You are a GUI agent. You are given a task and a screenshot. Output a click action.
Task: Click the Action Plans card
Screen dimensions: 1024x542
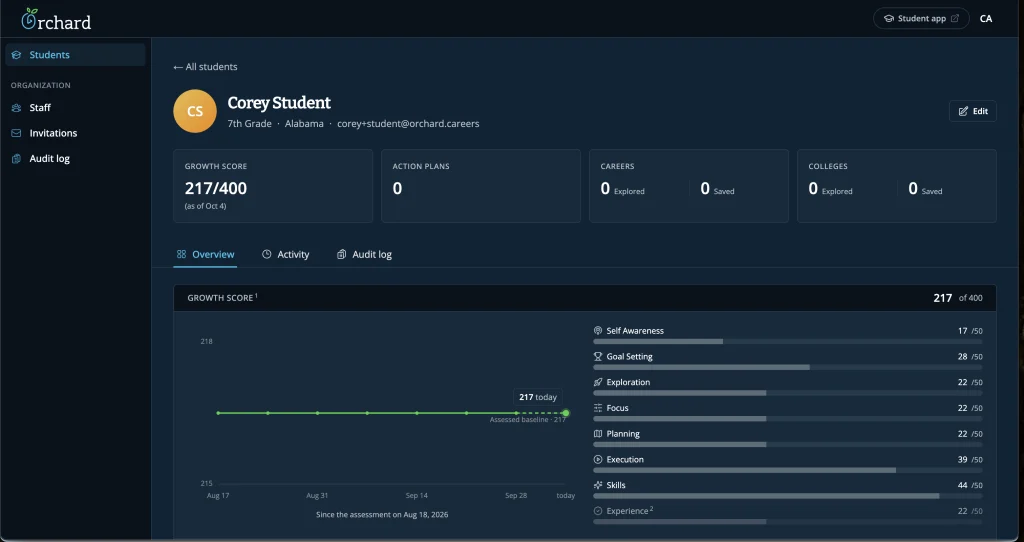tap(481, 186)
